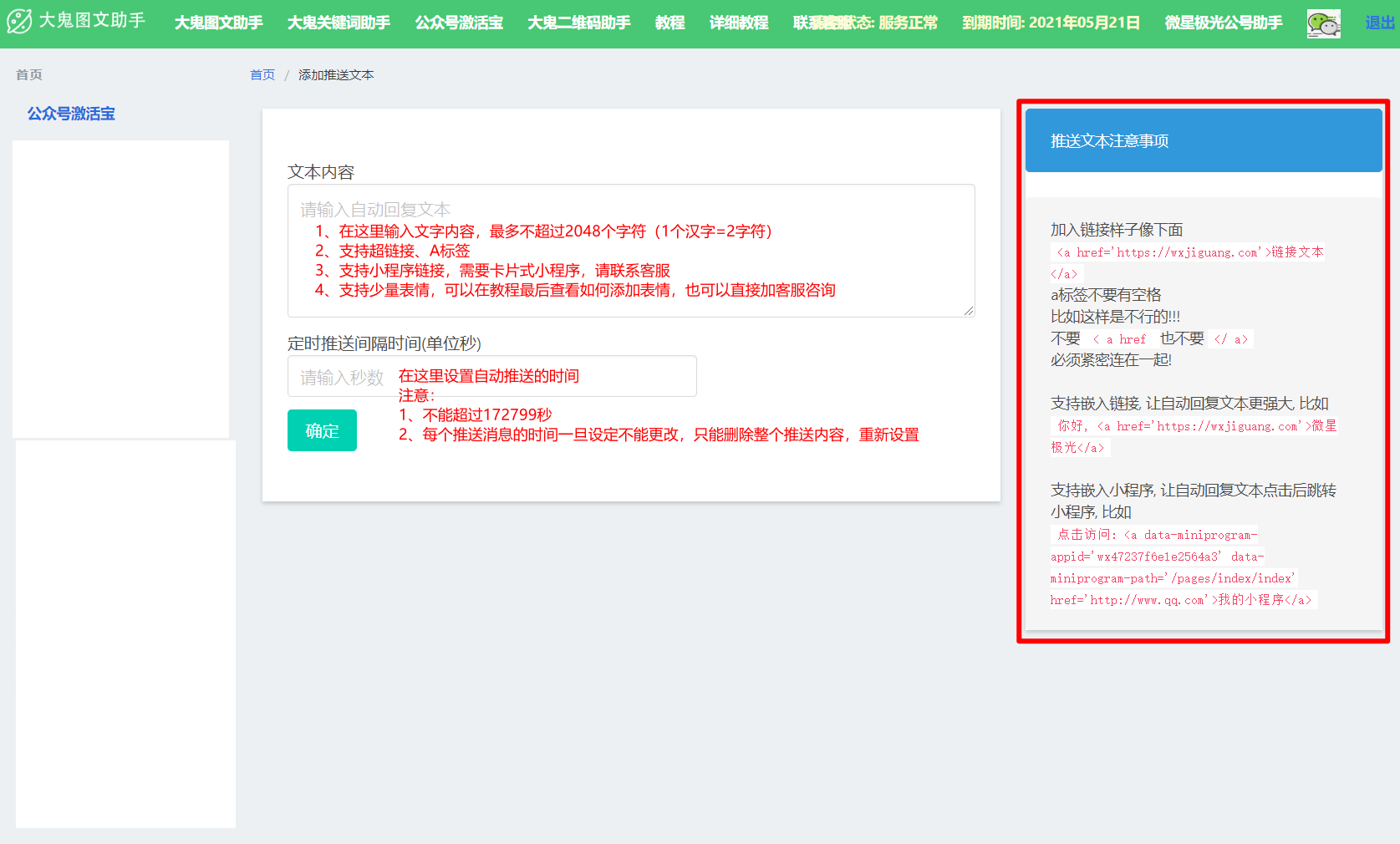Click the 推送文本注意事项 panel header
The image size is (1400, 844).
coord(1204,140)
